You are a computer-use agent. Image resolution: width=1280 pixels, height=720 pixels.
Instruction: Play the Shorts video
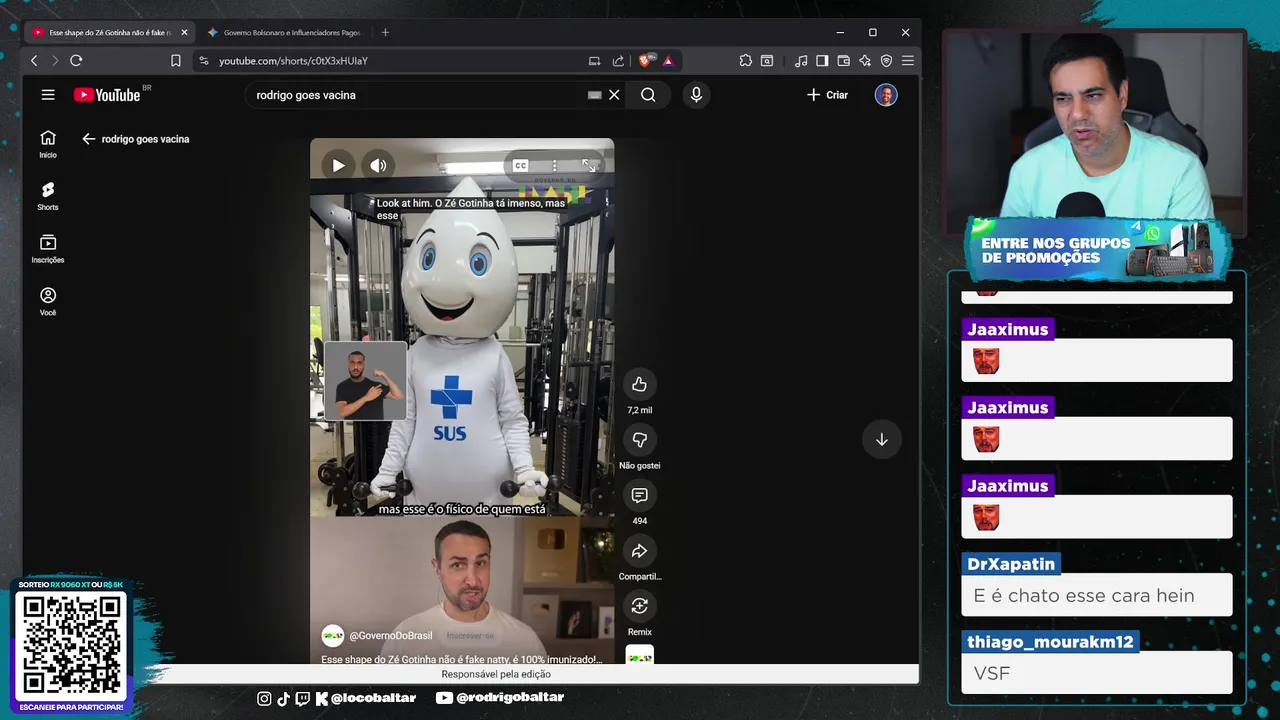(x=338, y=166)
